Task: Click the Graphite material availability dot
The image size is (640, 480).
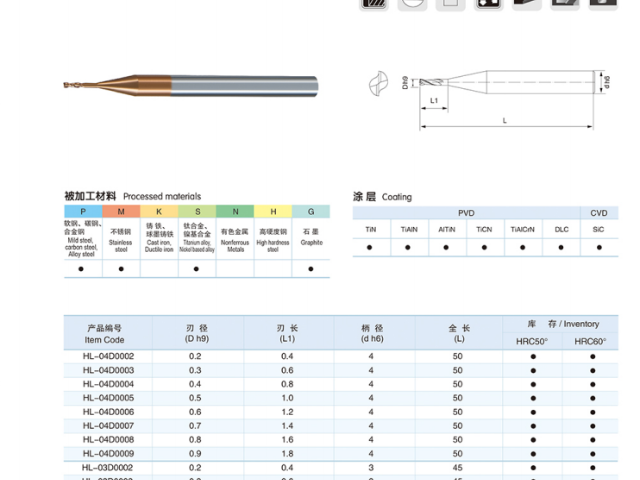Action: point(311,268)
